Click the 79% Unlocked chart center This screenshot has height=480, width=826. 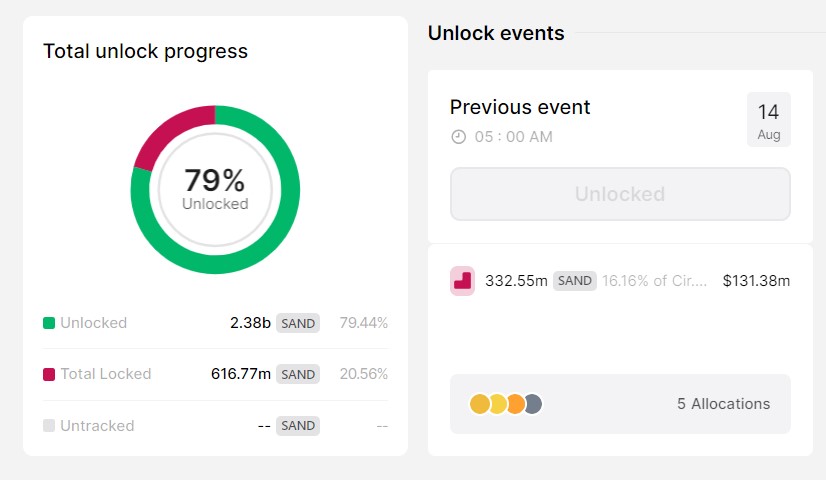coord(215,188)
